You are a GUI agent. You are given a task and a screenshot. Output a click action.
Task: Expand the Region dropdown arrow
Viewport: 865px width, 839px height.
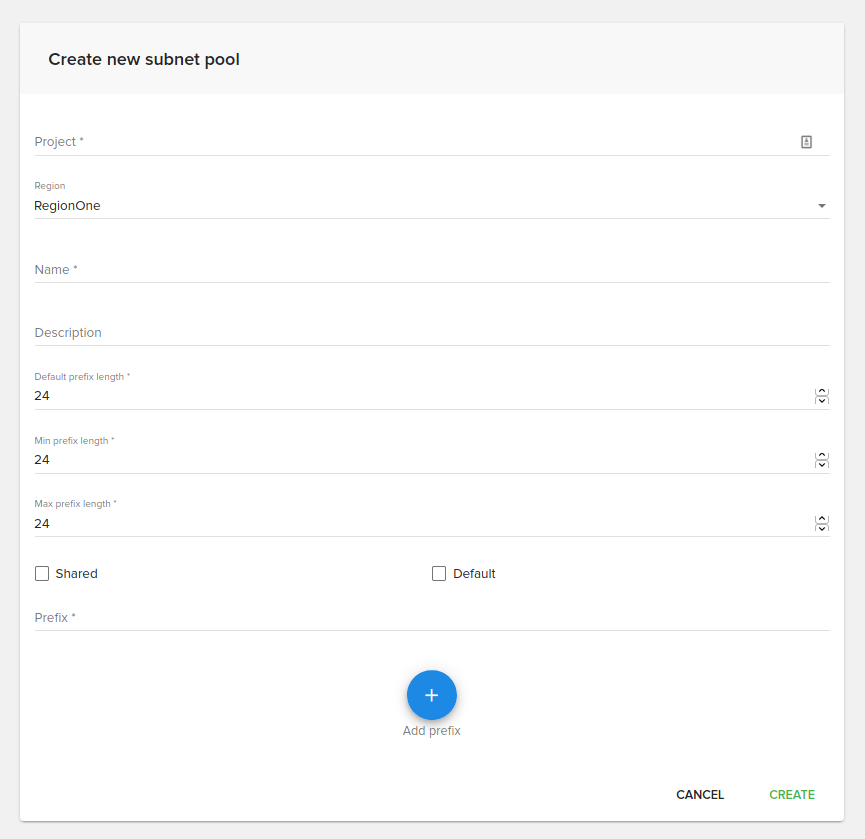click(821, 206)
